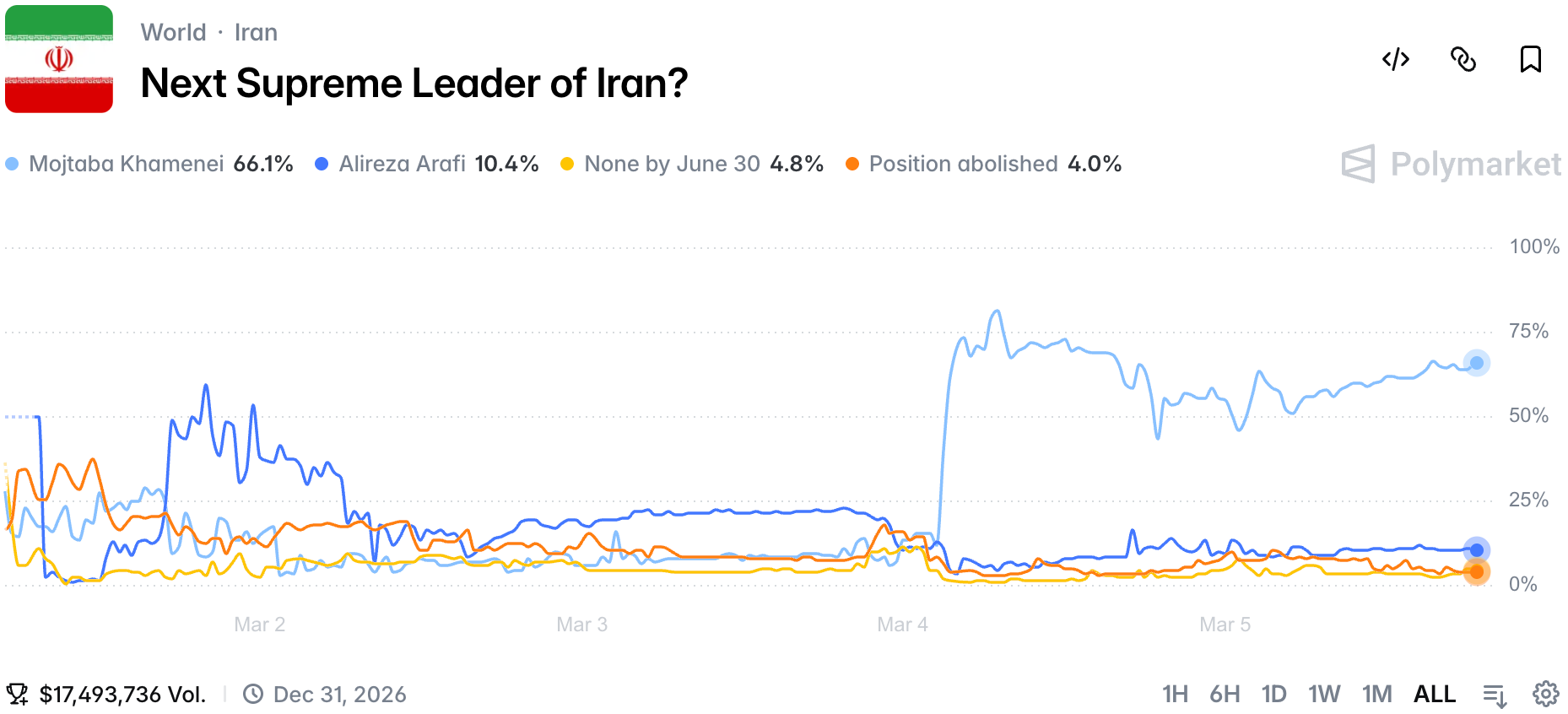Switch chart to 1W range
This screenshot has height=714, width=1568.
1324,694
